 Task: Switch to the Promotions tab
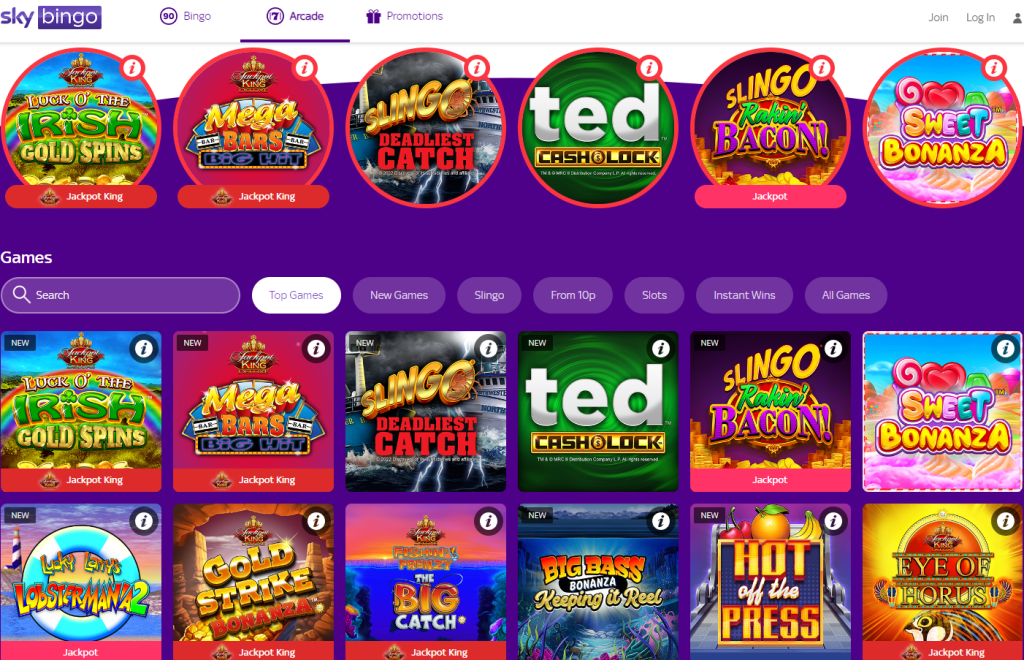pyautogui.click(x=405, y=16)
